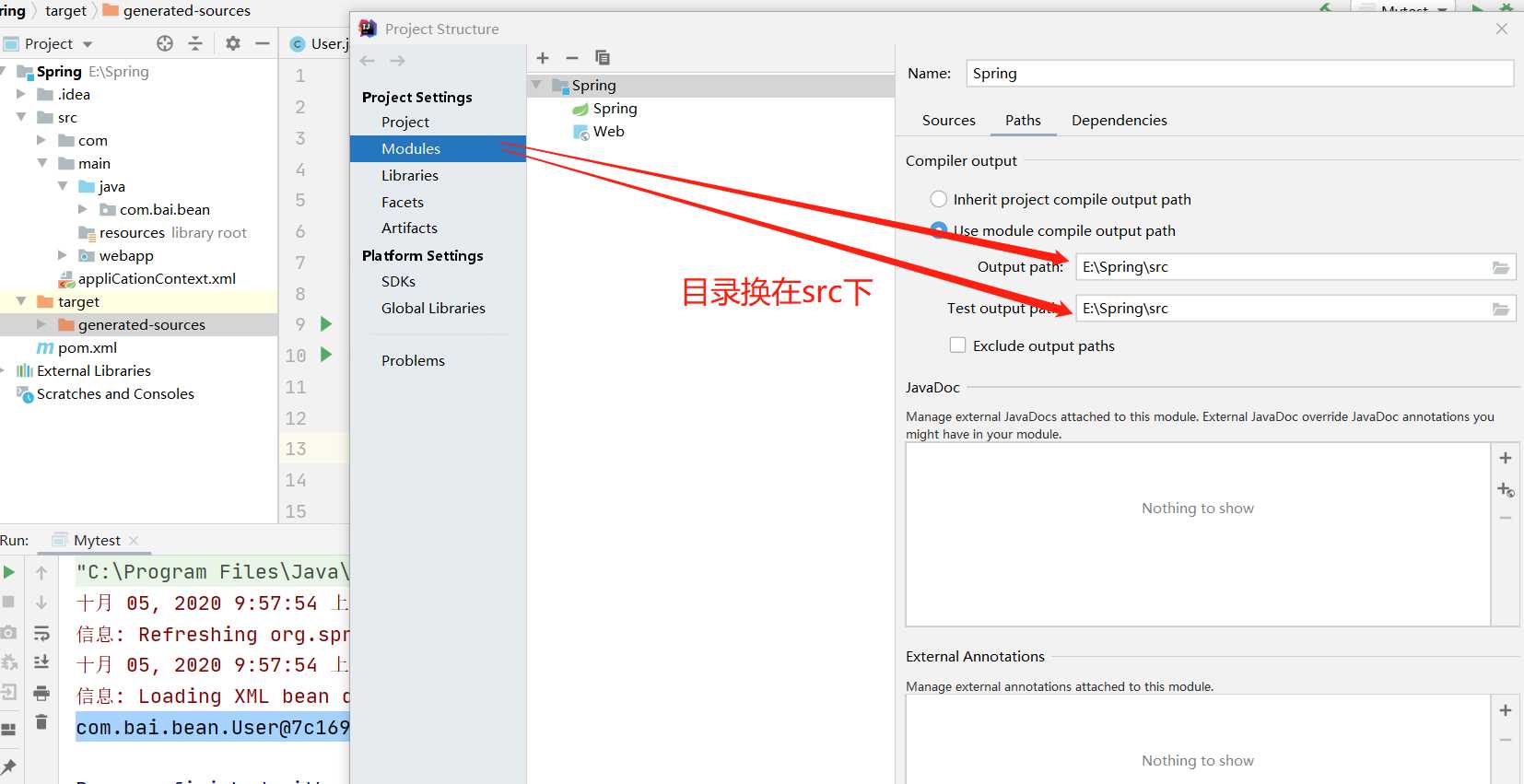This screenshot has height=784, width=1524.
Task: Browse folder for Output path field
Action: [x=1501, y=267]
